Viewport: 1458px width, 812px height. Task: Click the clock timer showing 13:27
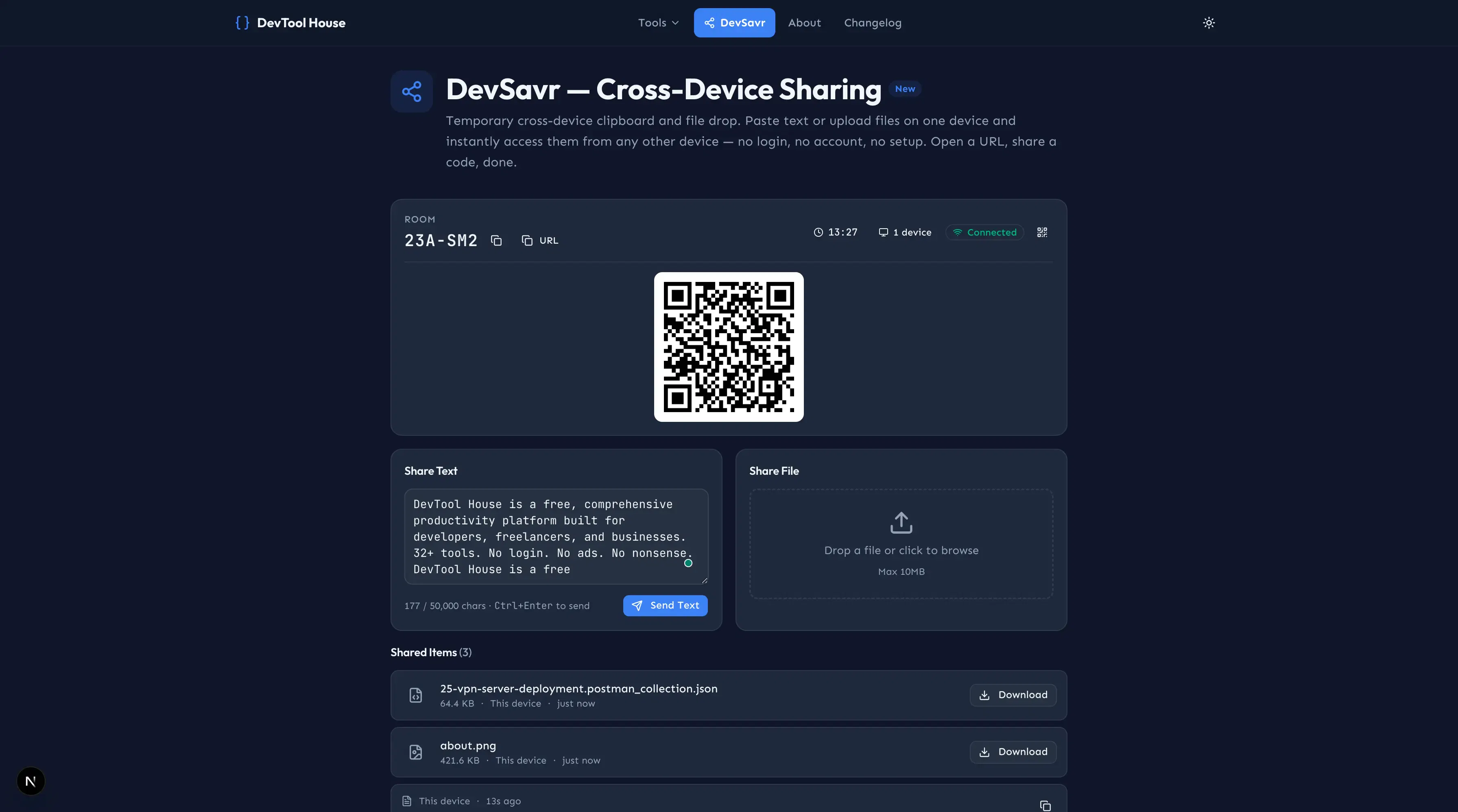point(836,232)
